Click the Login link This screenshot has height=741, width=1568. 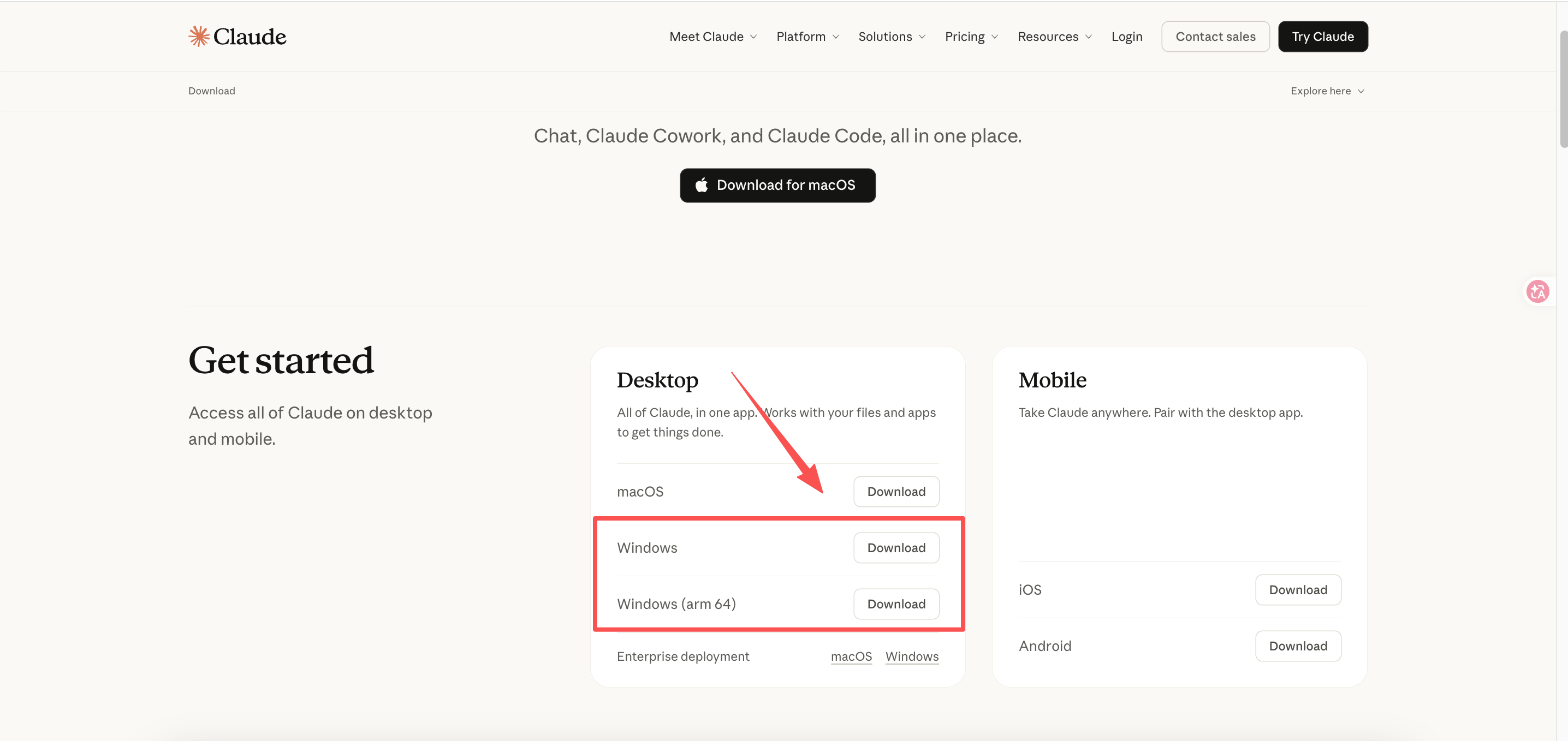tap(1126, 37)
